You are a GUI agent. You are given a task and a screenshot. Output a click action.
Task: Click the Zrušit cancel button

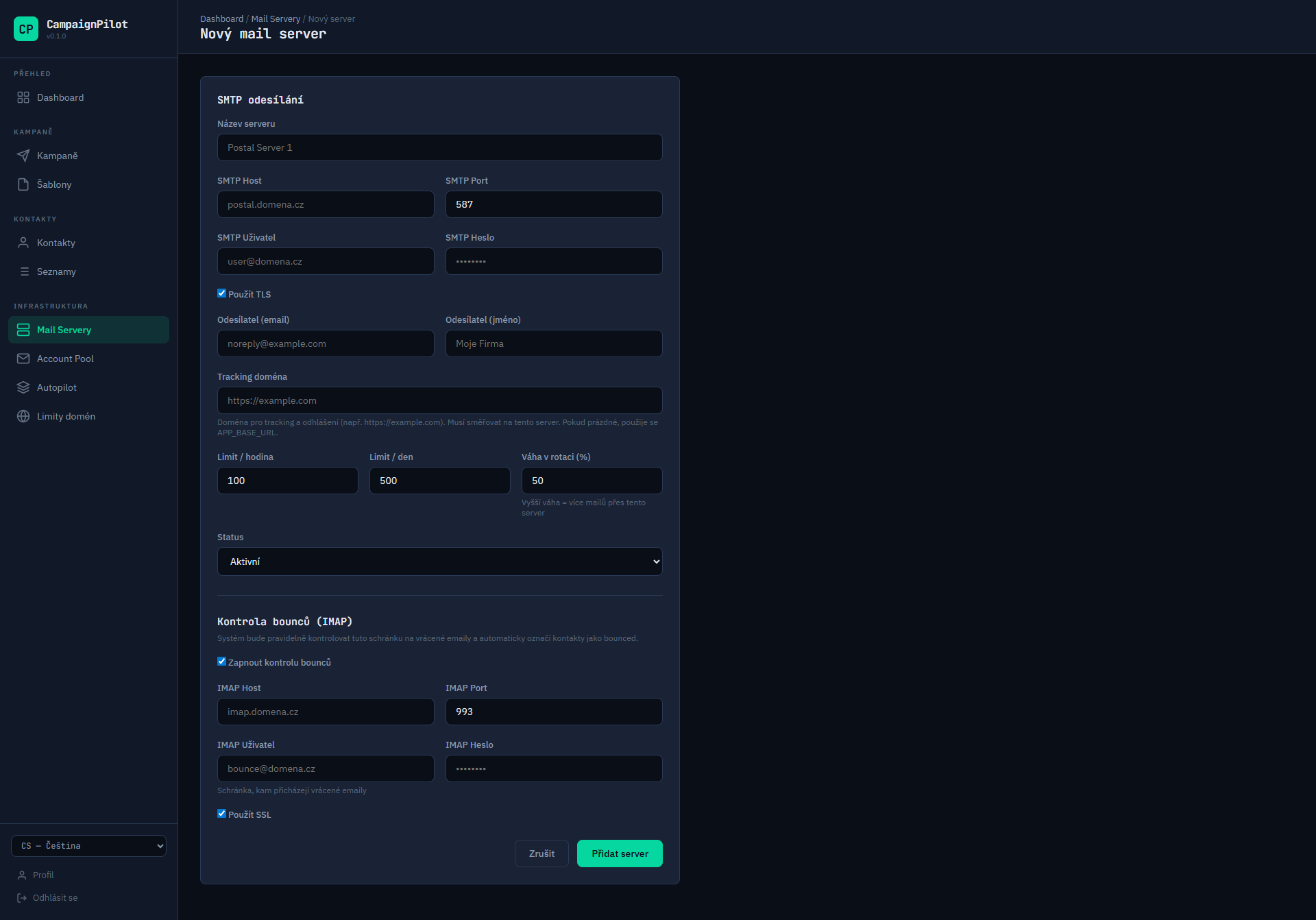tap(541, 854)
